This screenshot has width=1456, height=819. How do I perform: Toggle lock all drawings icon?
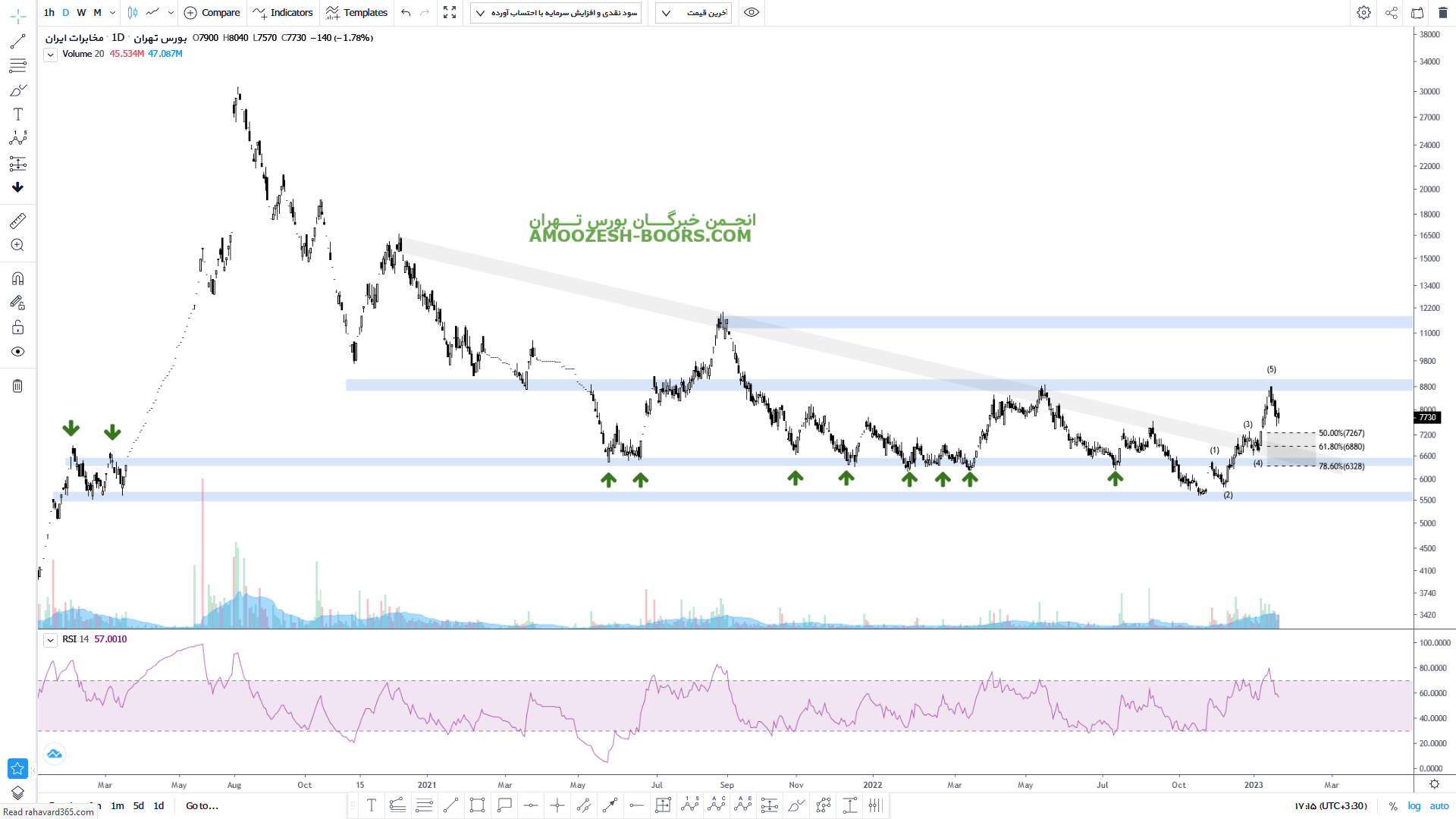click(17, 328)
